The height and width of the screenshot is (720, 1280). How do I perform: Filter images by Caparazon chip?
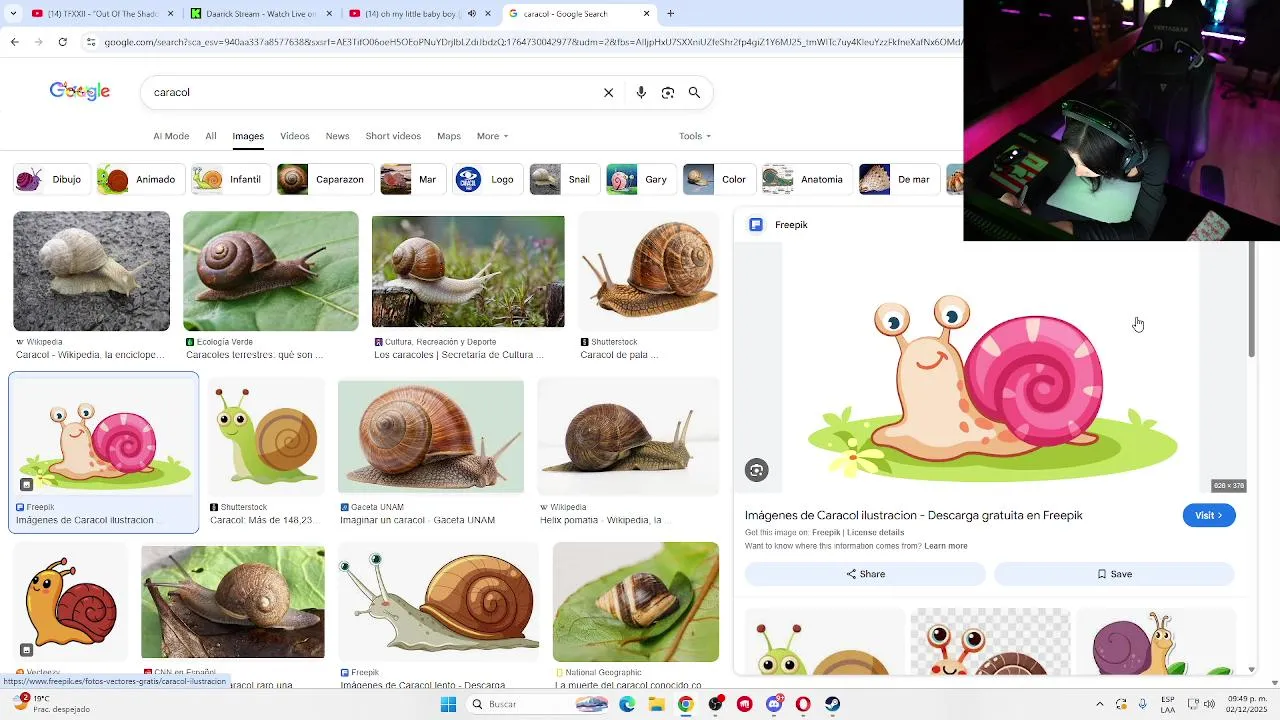pyautogui.click(x=325, y=180)
